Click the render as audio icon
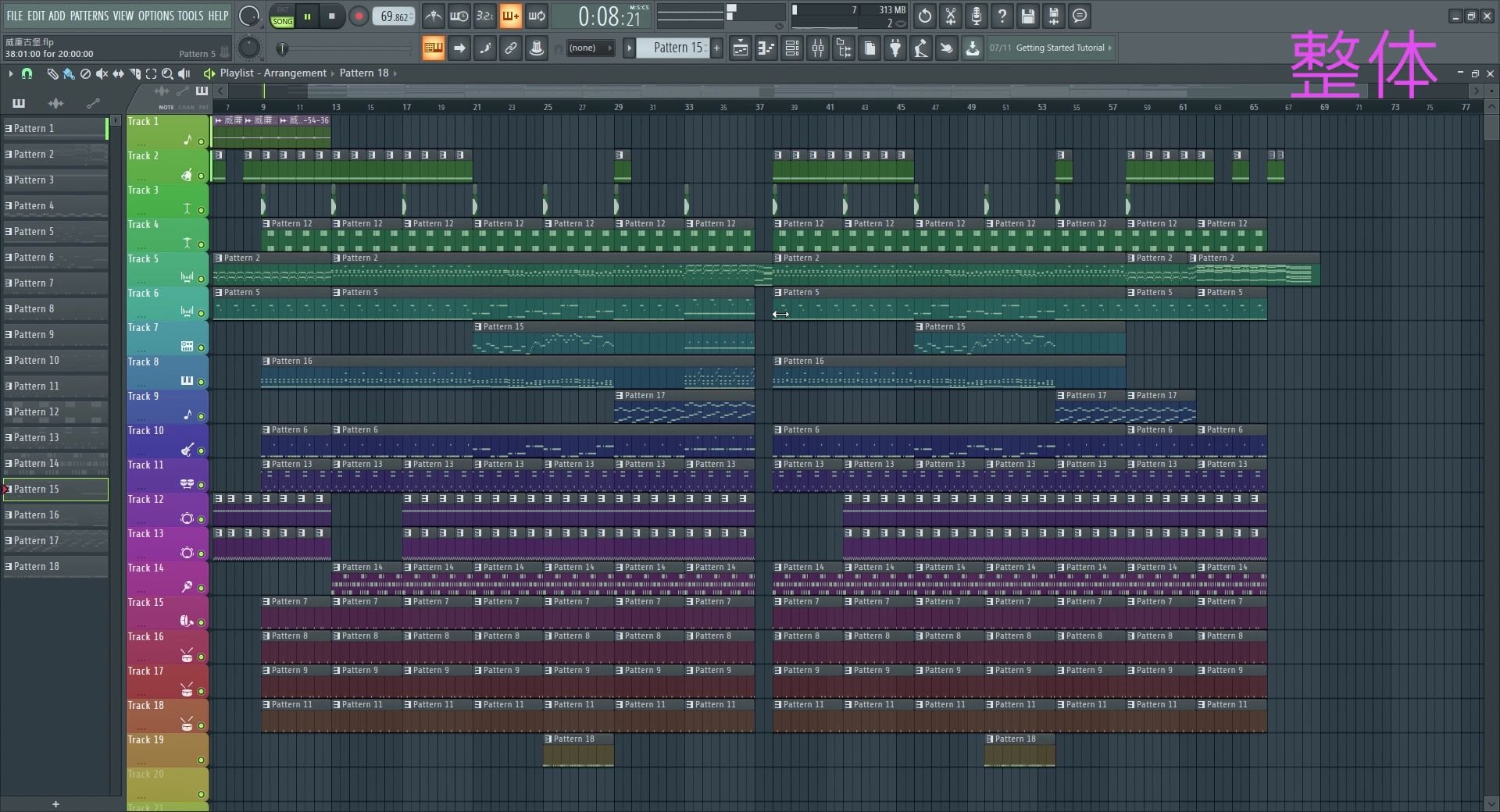Viewport: 1500px width, 812px height. [x=1054, y=16]
